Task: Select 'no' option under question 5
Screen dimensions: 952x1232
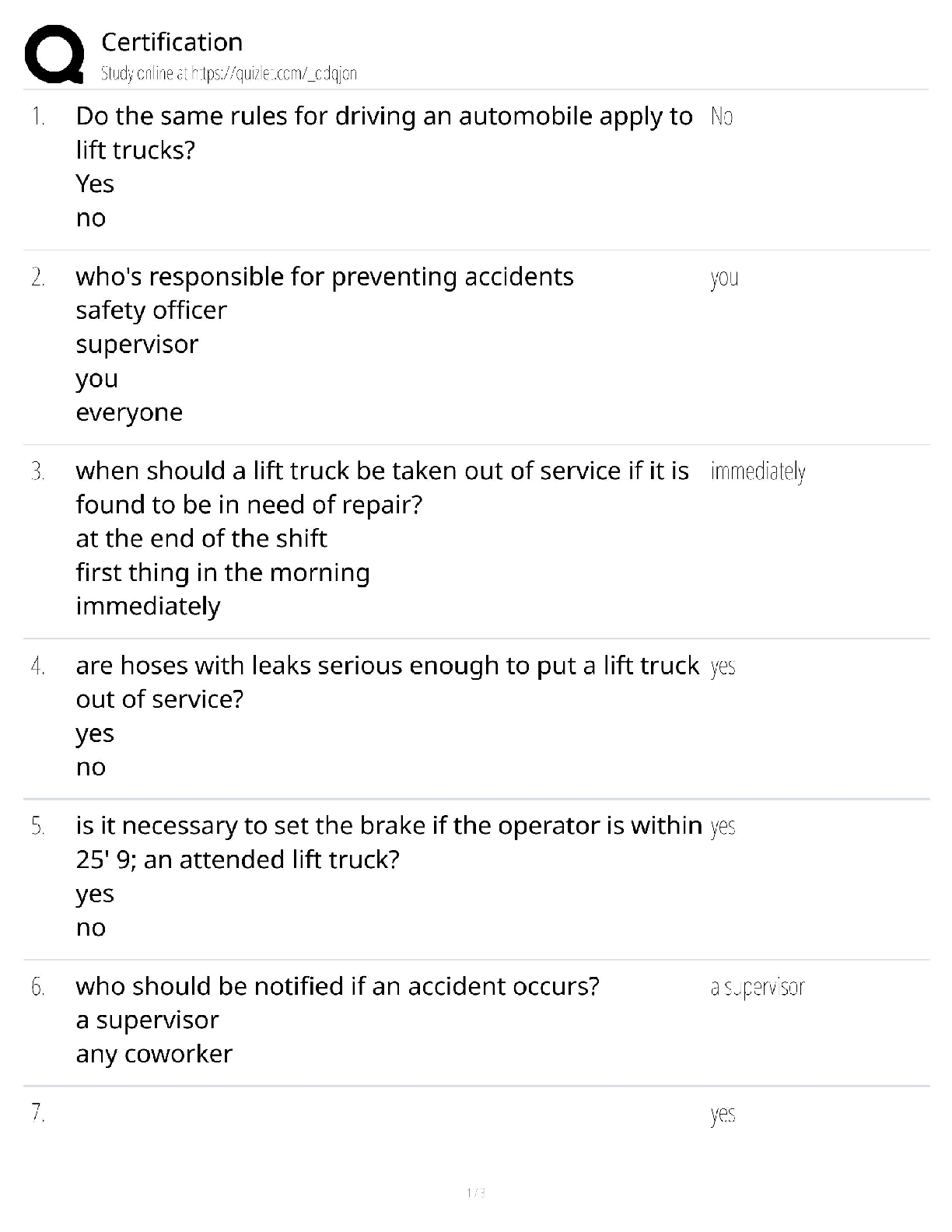Action: [x=91, y=927]
